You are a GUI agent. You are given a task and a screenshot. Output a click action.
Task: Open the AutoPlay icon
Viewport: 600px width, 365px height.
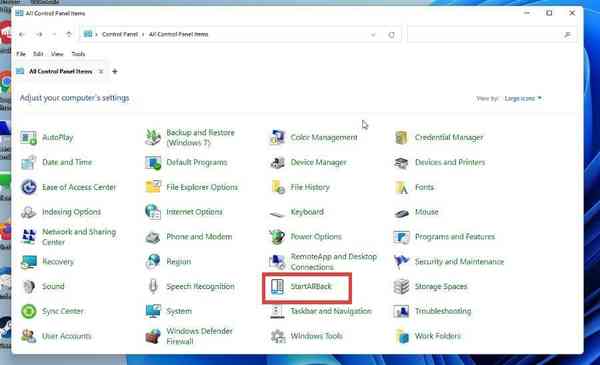pos(29,138)
